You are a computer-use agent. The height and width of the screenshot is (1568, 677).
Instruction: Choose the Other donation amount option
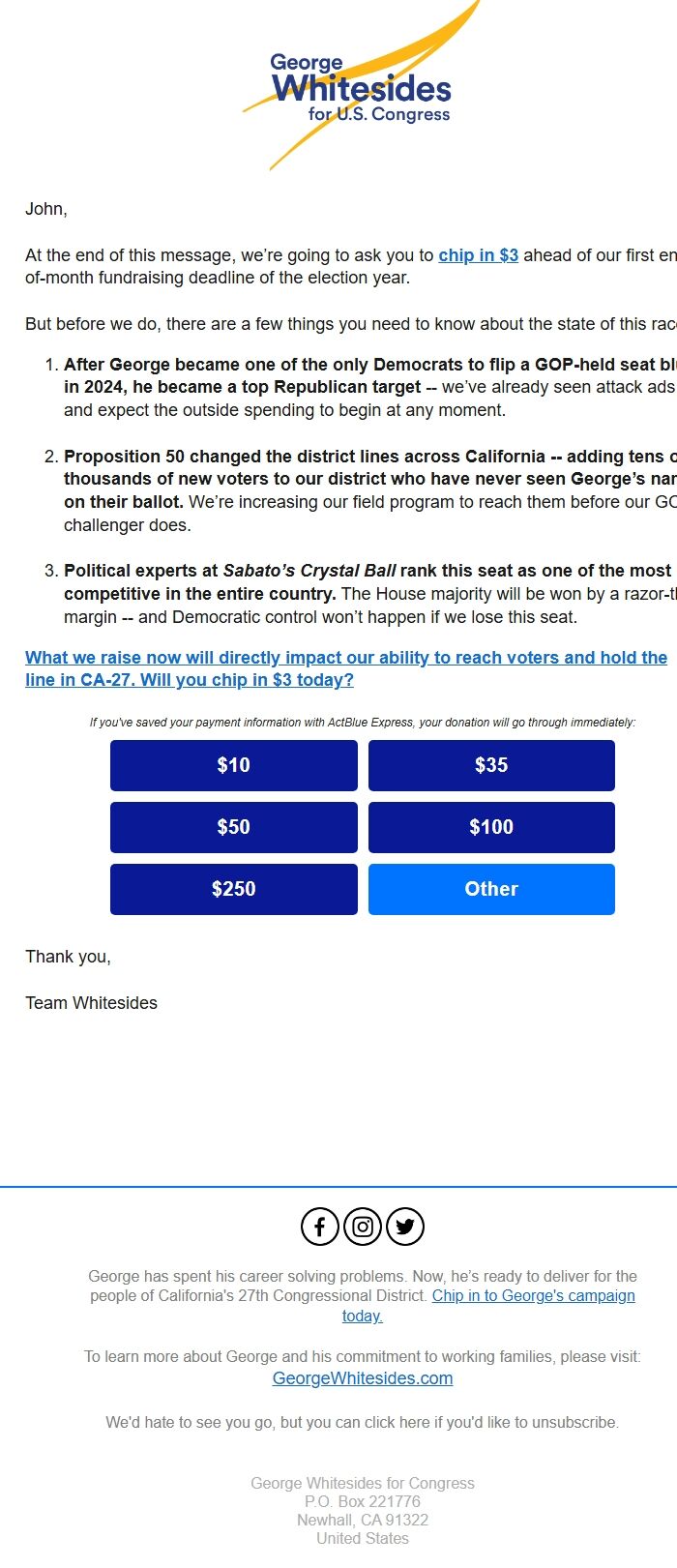point(491,889)
